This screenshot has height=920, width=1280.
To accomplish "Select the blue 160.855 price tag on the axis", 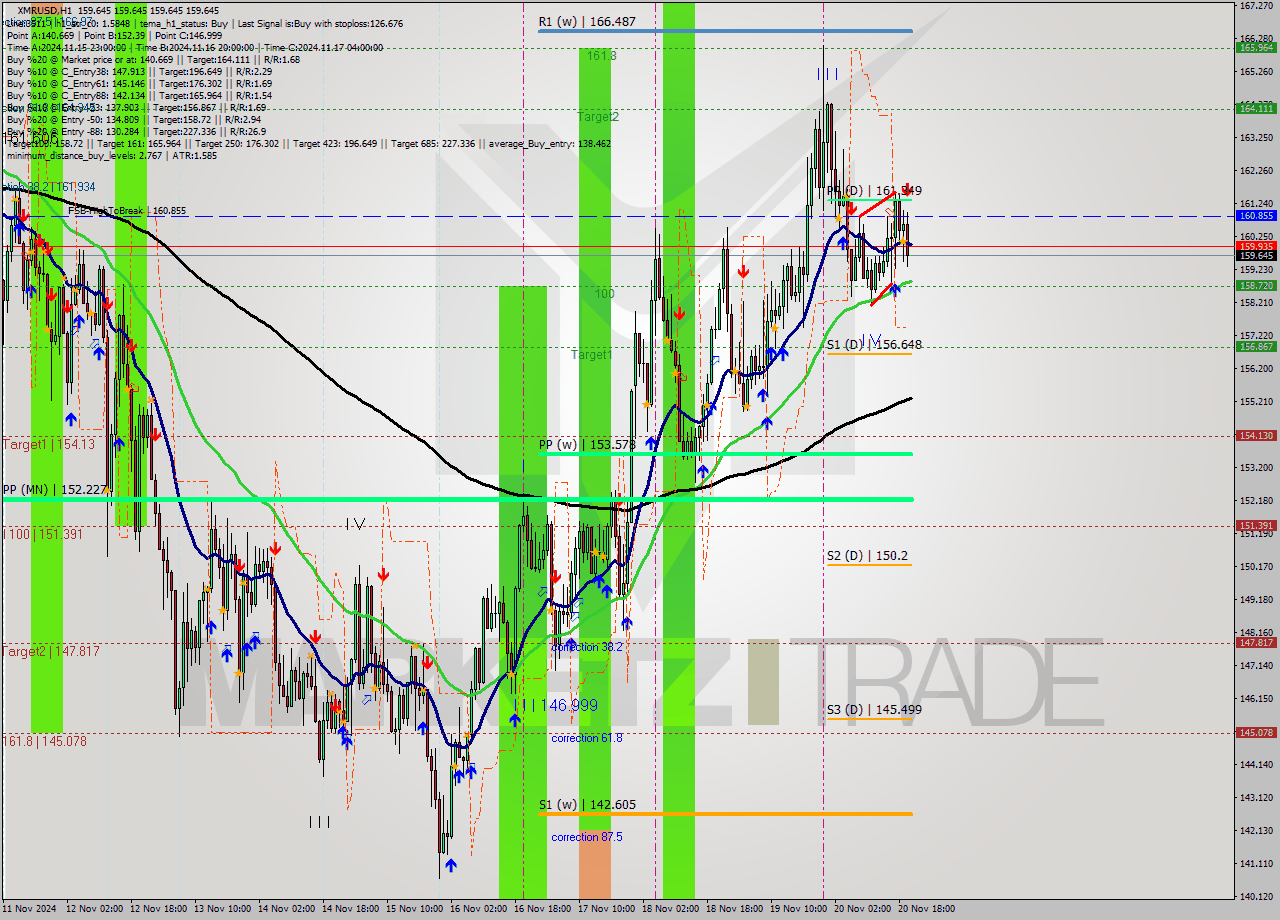I will point(1256,215).
